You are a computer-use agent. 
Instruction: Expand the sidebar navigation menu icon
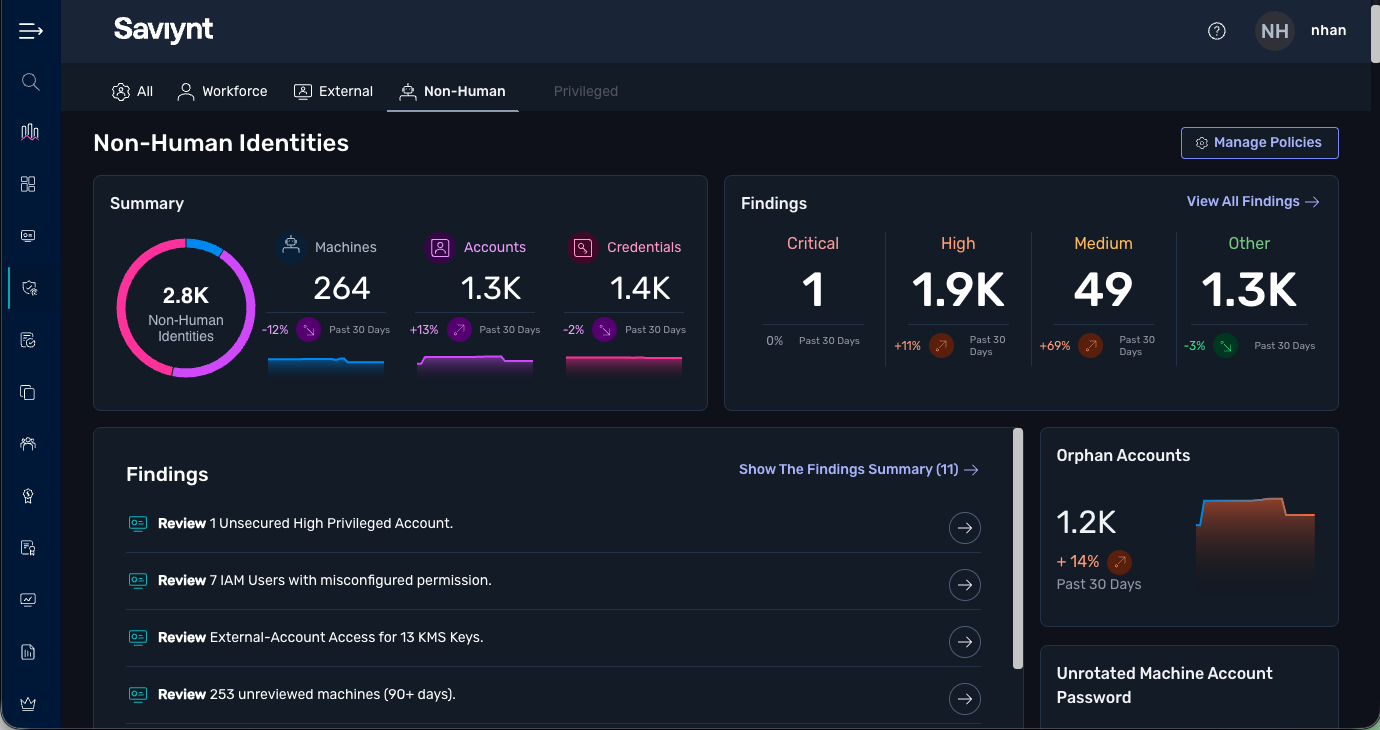[30, 31]
